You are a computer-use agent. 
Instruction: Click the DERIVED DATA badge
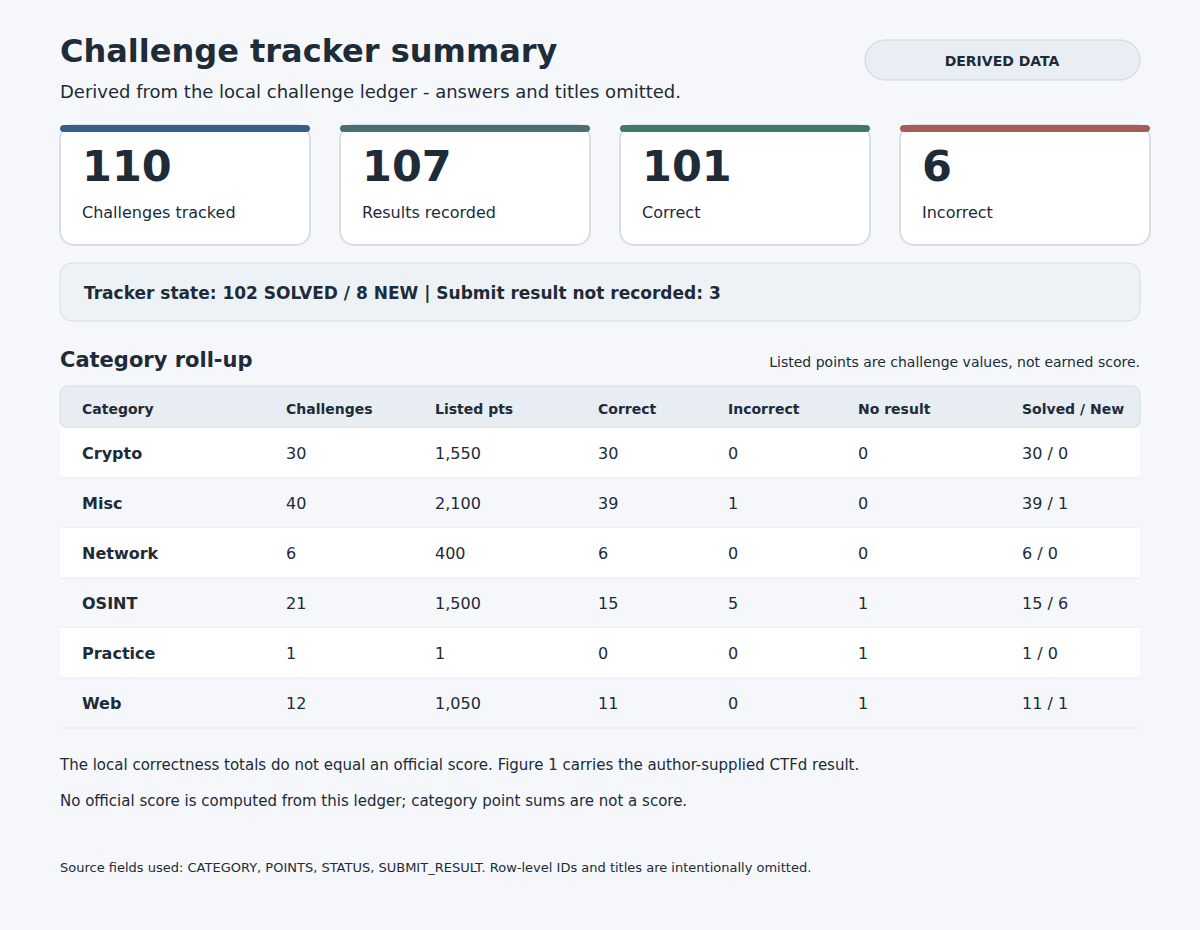[x=1002, y=60]
